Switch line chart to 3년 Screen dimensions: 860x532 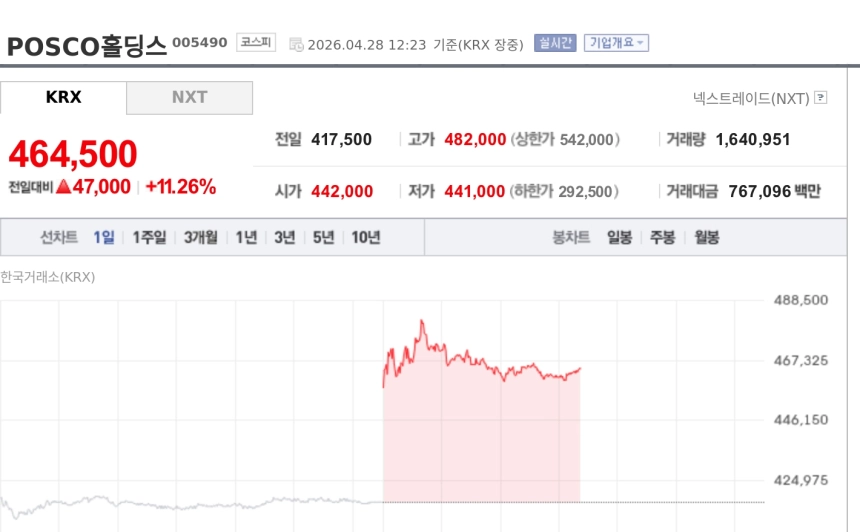coord(285,238)
